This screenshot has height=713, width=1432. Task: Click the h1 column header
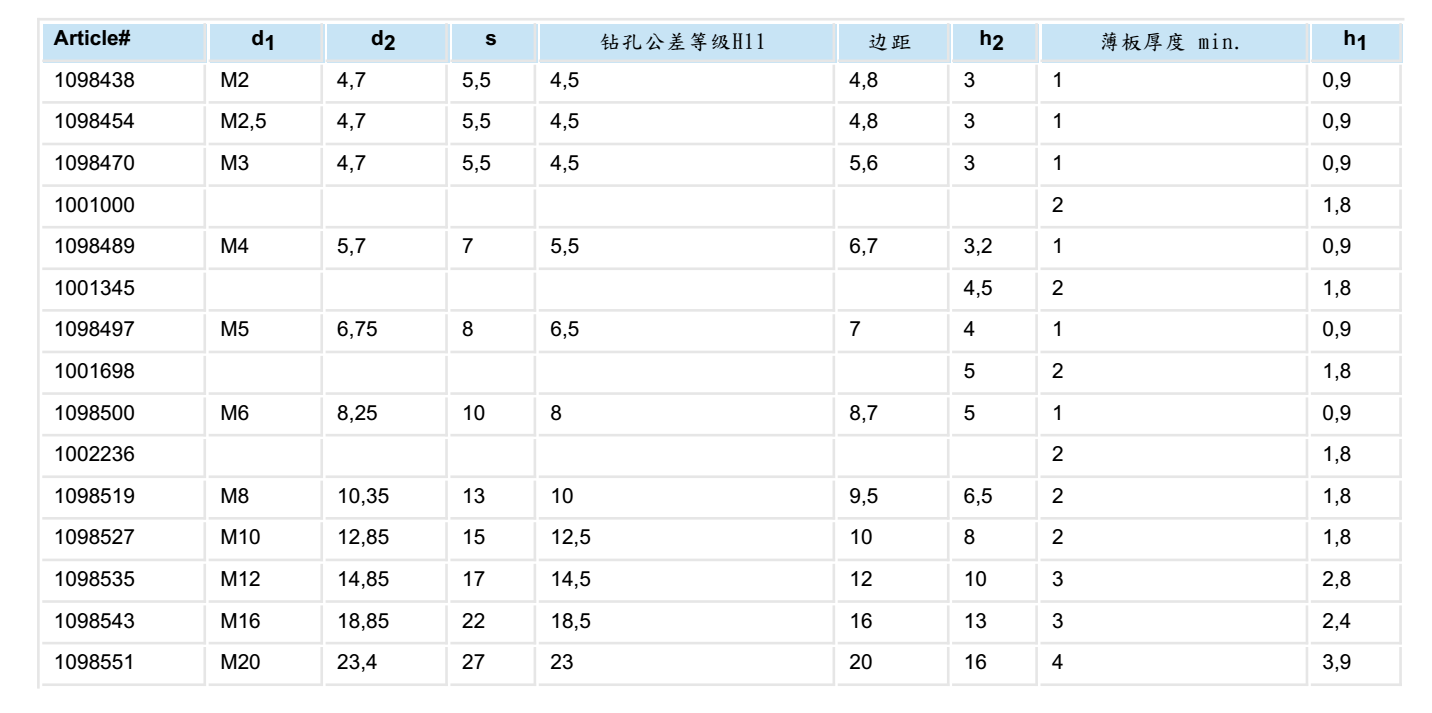pyautogui.click(x=1355, y=41)
